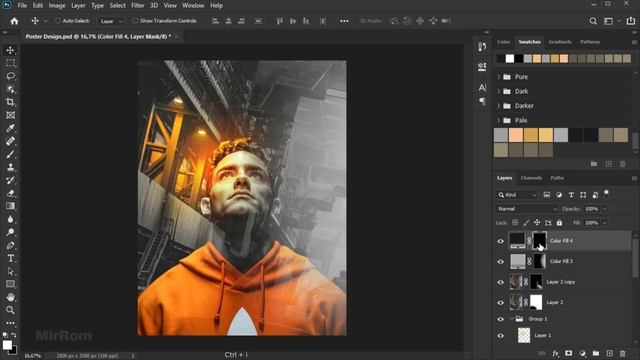Select the Rectangular Marquee tool
640x360 pixels.
[x=11, y=63]
